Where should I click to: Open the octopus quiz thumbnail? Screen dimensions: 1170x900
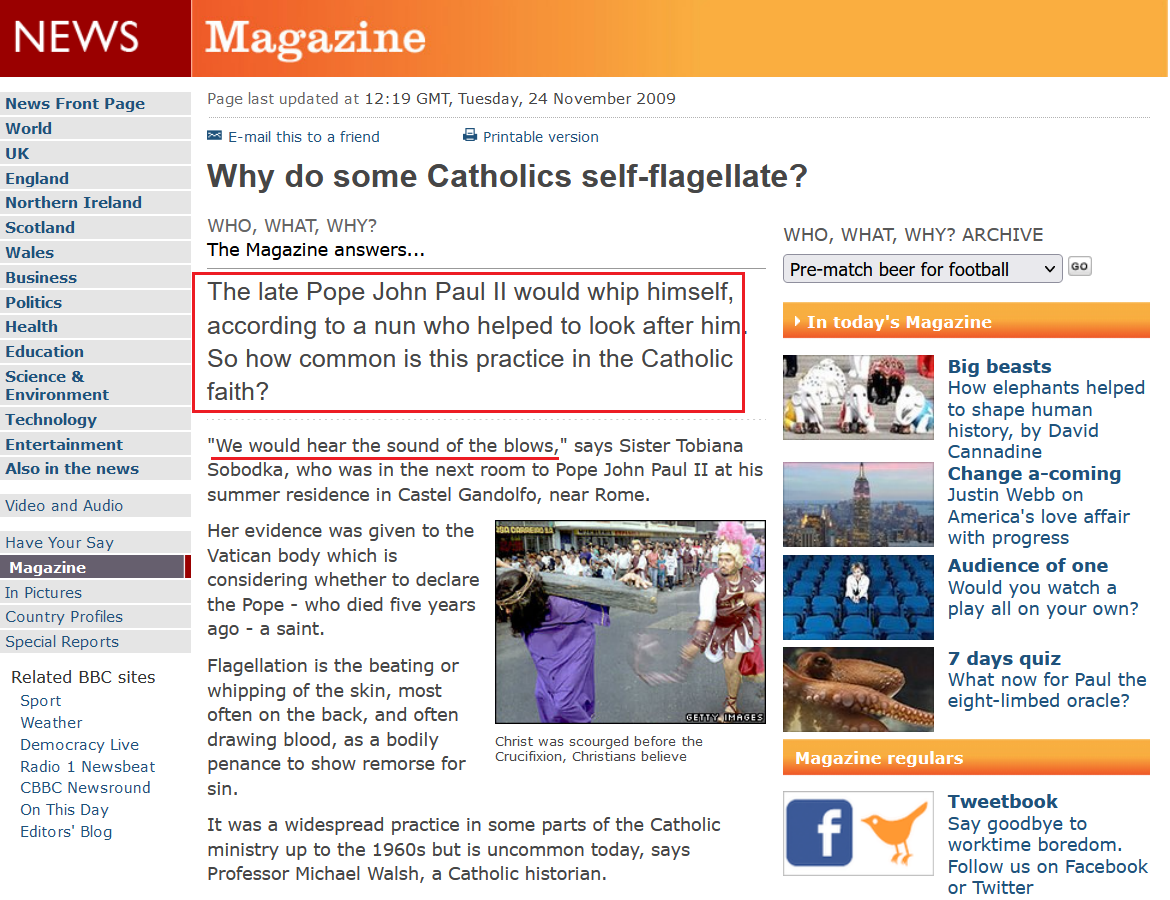pyautogui.click(x=858, y=689)
